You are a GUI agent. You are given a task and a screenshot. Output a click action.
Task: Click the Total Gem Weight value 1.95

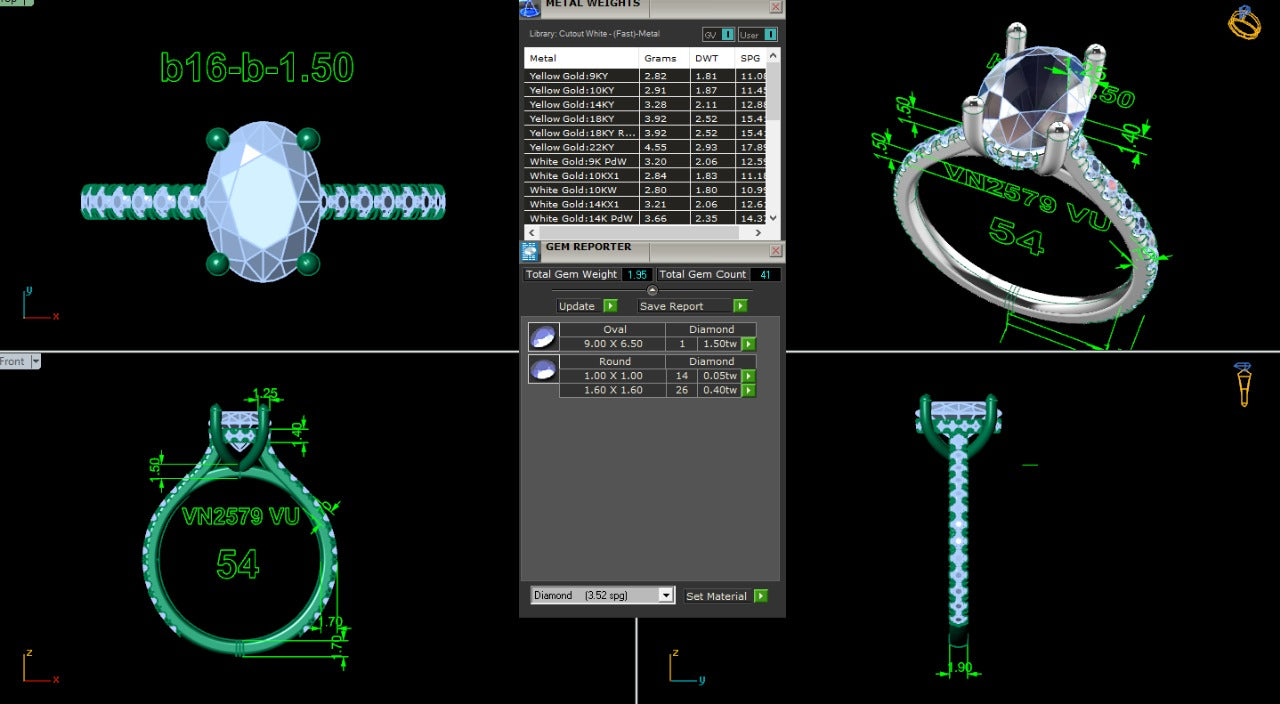pos(637,274)
